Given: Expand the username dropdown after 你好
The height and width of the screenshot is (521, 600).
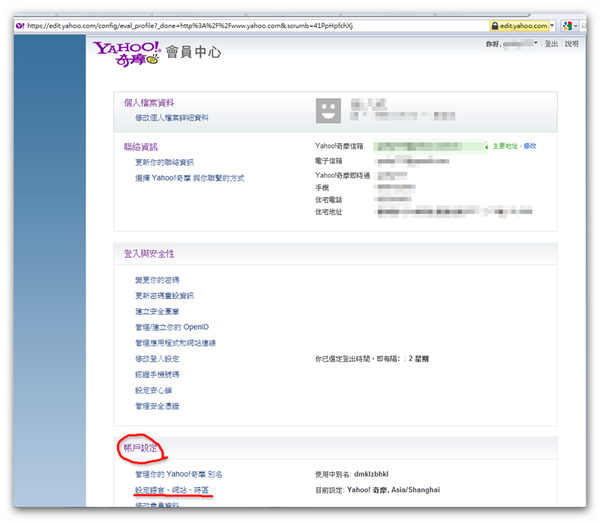Looking at the screenshot, I should click(x=535, y=43).
